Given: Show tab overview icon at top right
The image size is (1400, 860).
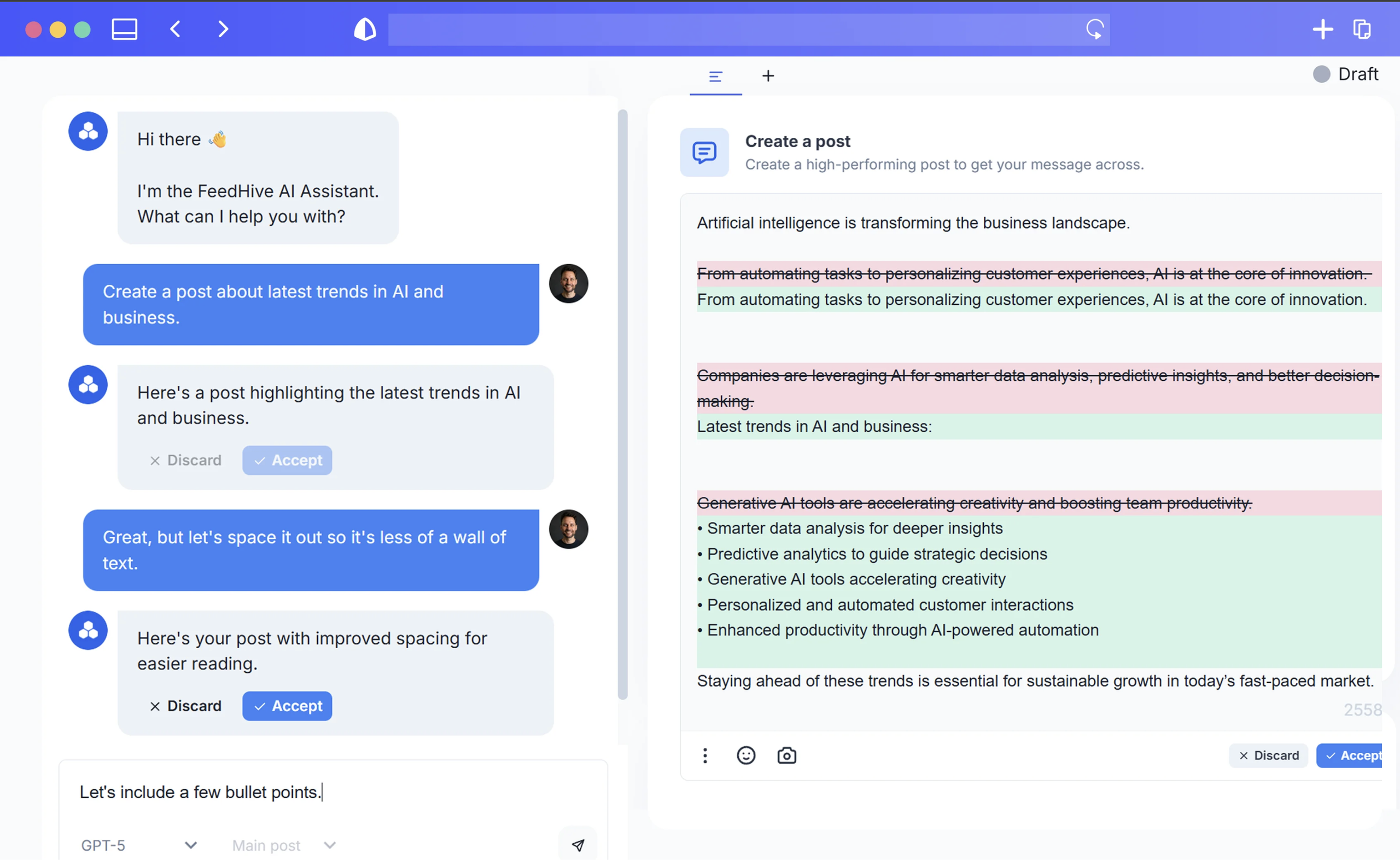Looking at the screenshot, I should coord(1362,29).
